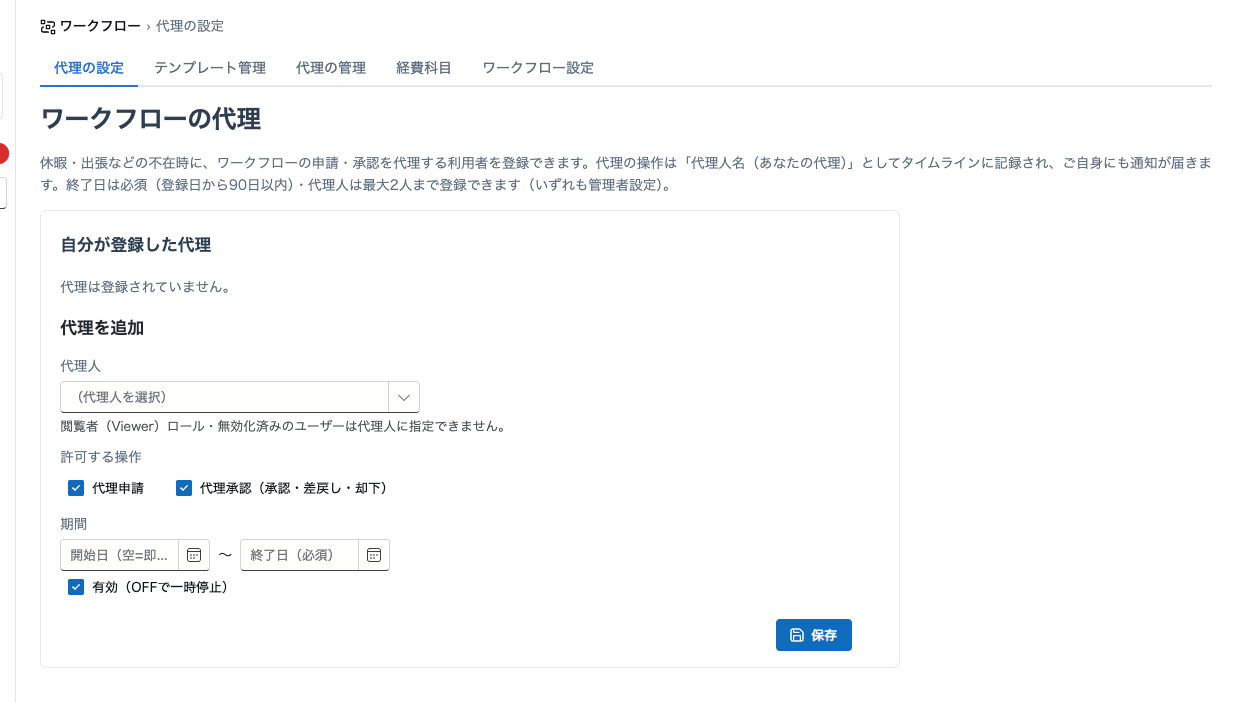Click the red notification badge in the sidebar
This screenshot has width=1236, height=703.
3,153
